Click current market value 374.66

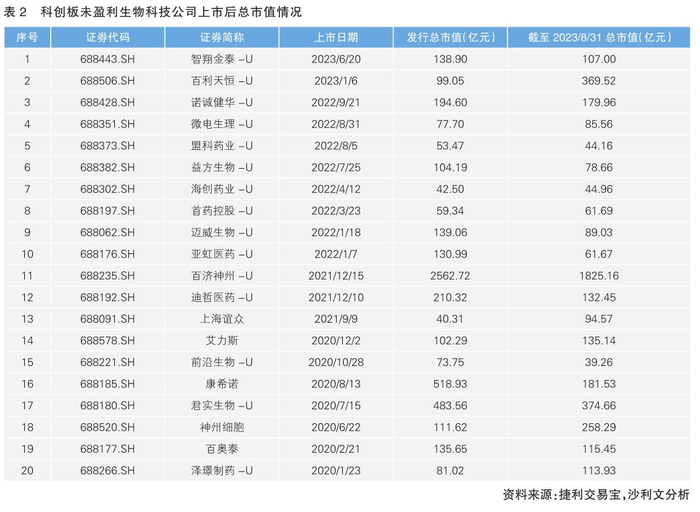coord(599,406)
